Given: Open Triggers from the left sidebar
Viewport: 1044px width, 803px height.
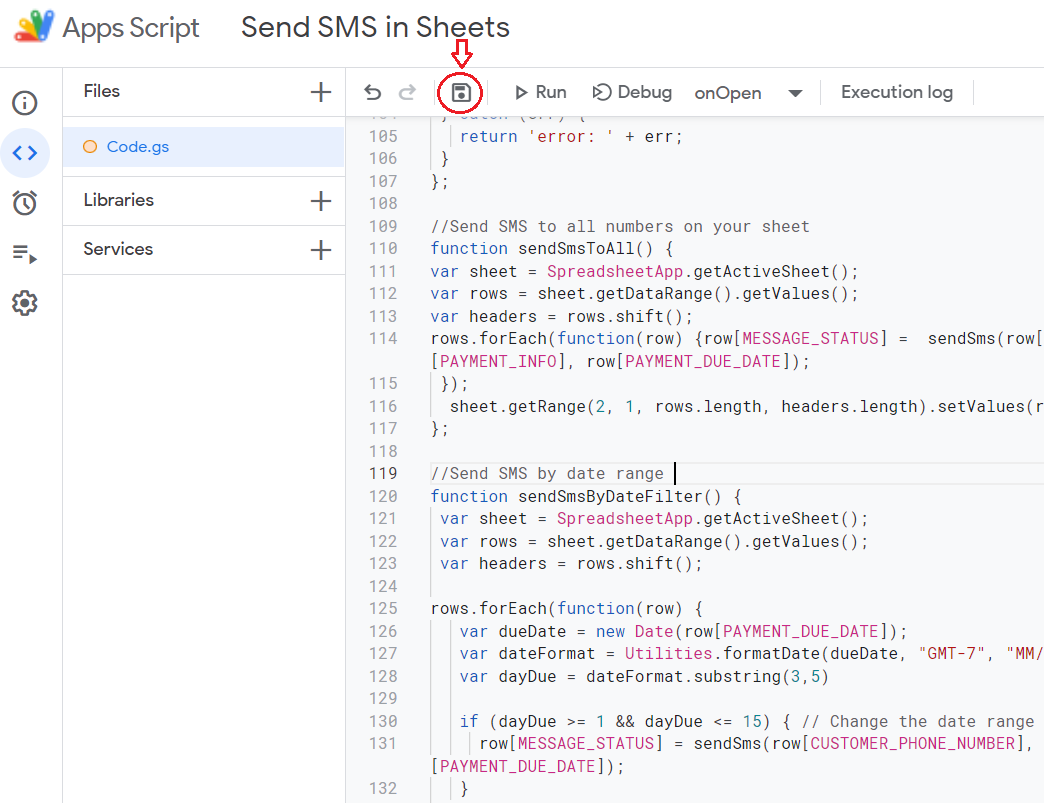Looking at the screenshot, I should pyautogui.click(x=25, y=203).
